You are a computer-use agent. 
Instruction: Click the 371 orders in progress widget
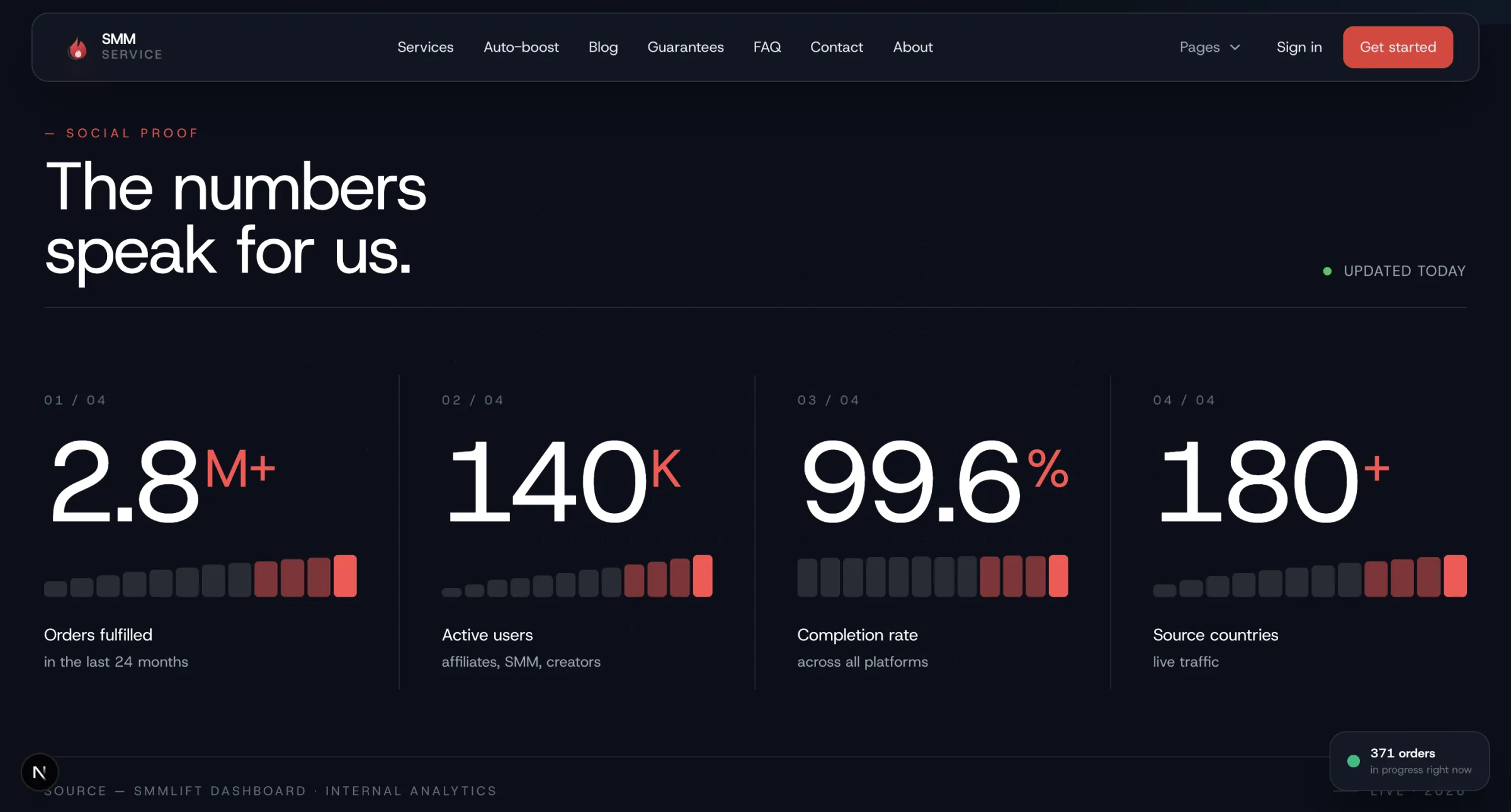[1409, 760]
